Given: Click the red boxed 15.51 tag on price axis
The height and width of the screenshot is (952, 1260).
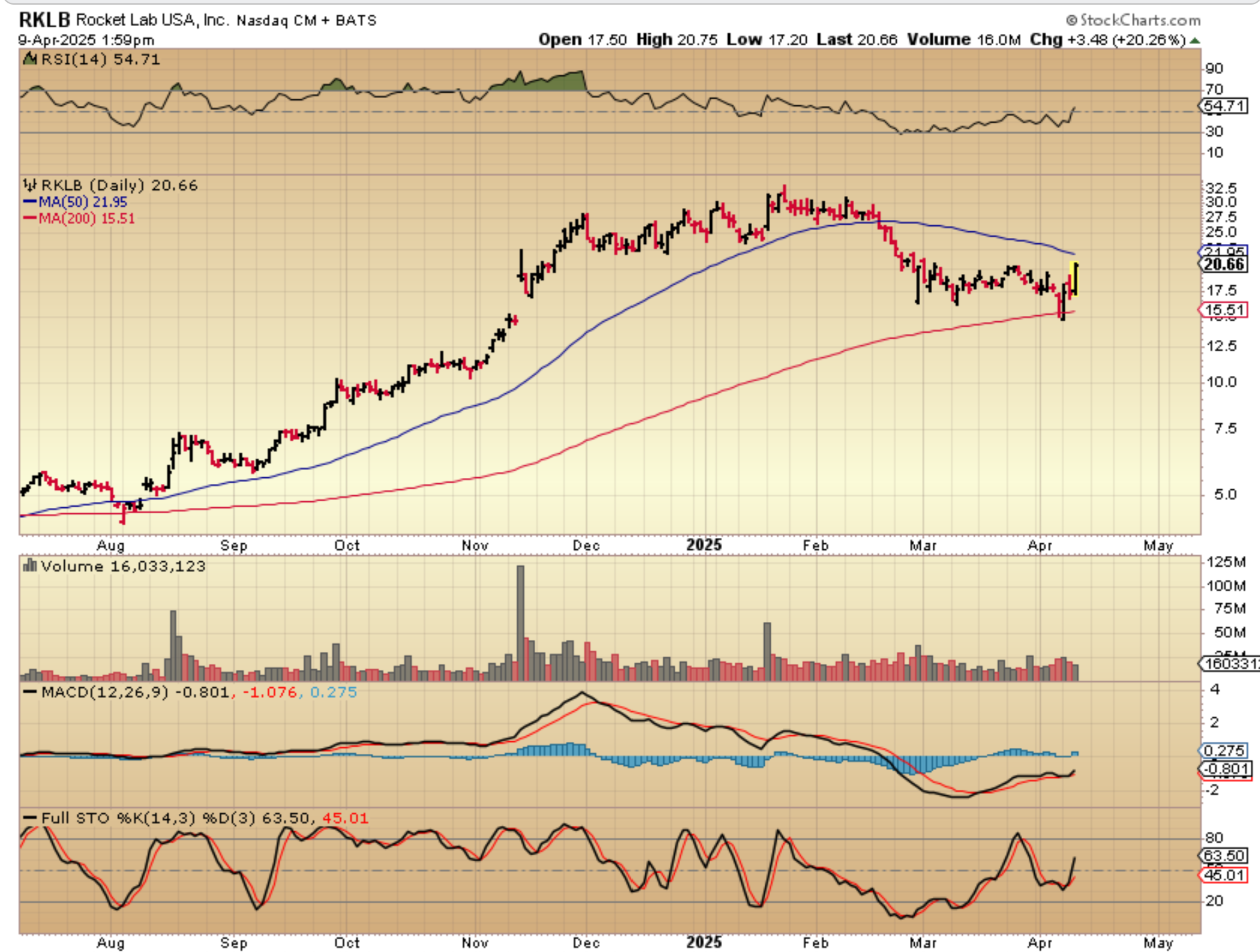Looking at the screenshot, I should [x=1225, y=310].
